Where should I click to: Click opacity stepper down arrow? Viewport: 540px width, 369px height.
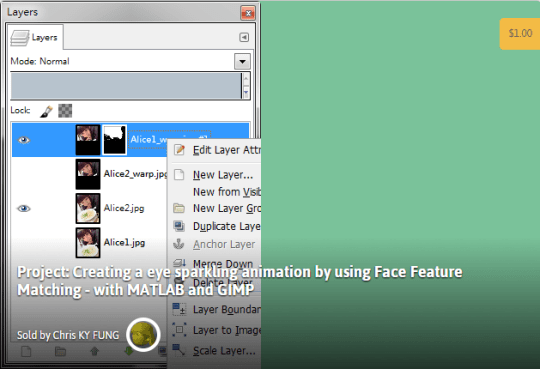[x=246, y=92]
